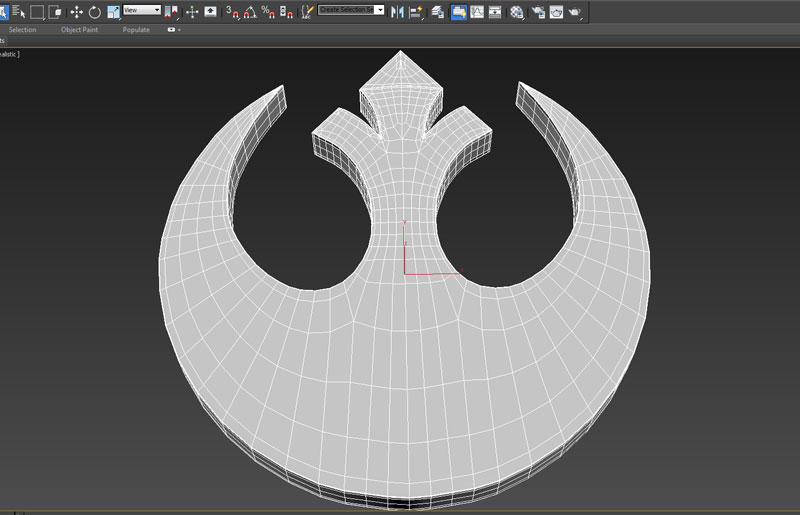This screenshot has width=800, height=515.
Task: Click the Realistic viewport shading label
Action: click(9, 54)
